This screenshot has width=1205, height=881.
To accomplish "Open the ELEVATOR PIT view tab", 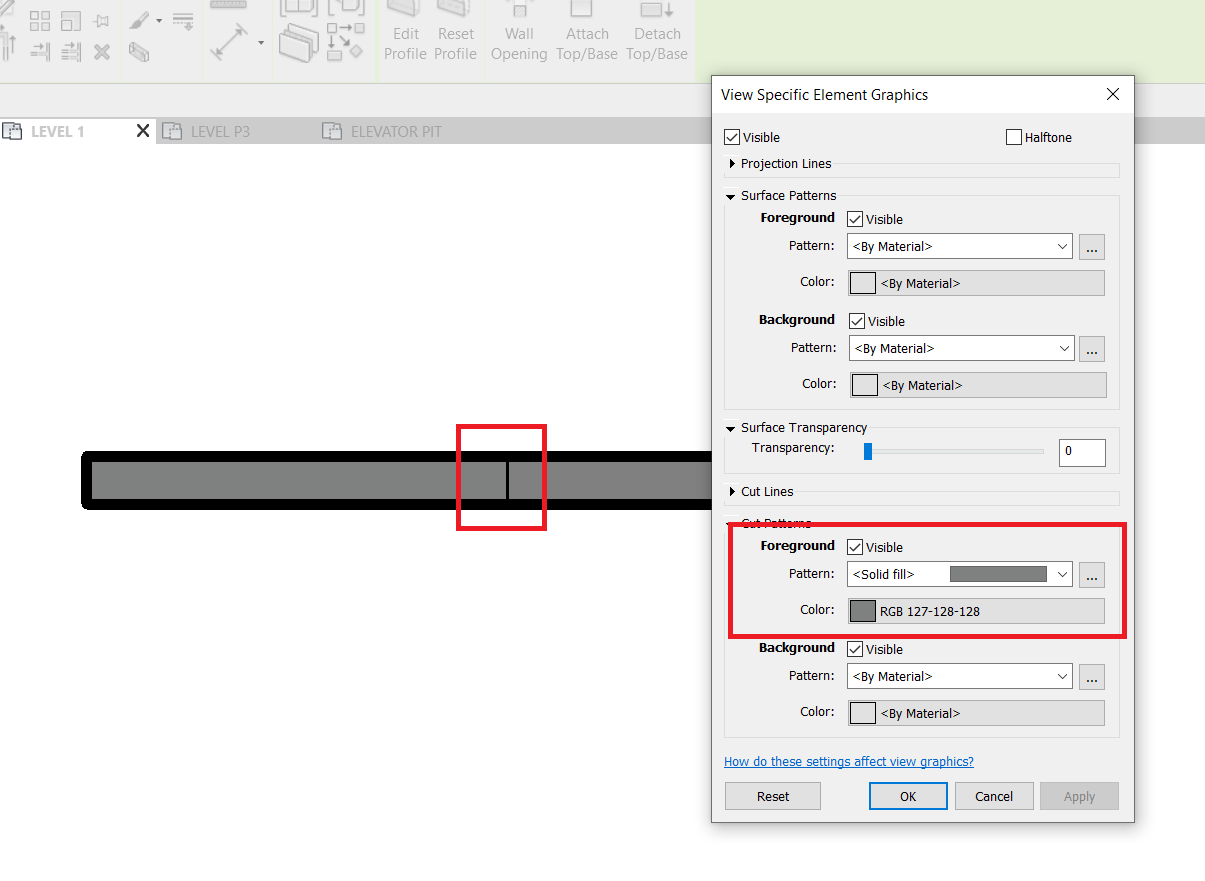I will [394, 131].
